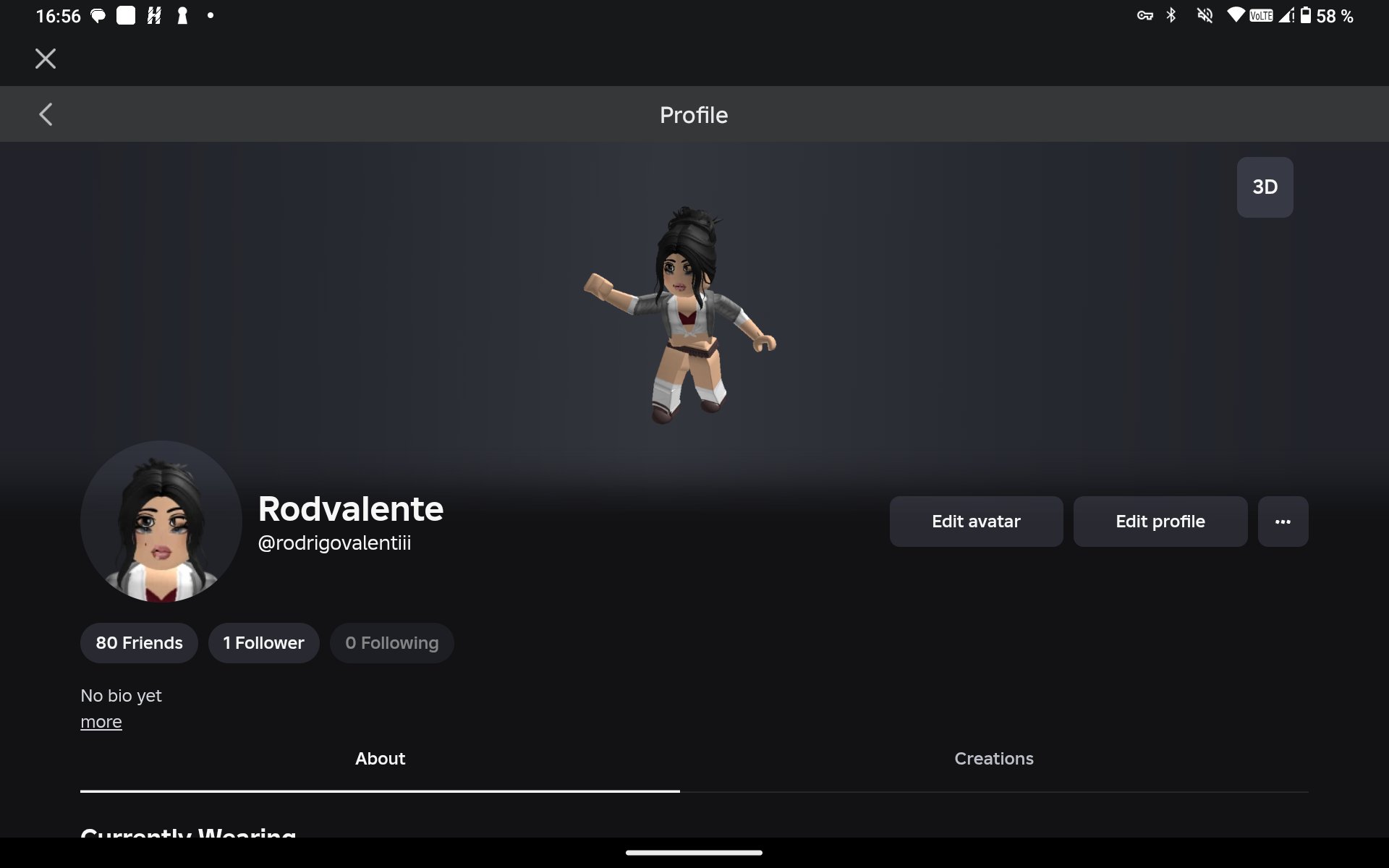Tap the chat bubble notification icon
This screenshot has width=1389, height=868.
[98, 16]
